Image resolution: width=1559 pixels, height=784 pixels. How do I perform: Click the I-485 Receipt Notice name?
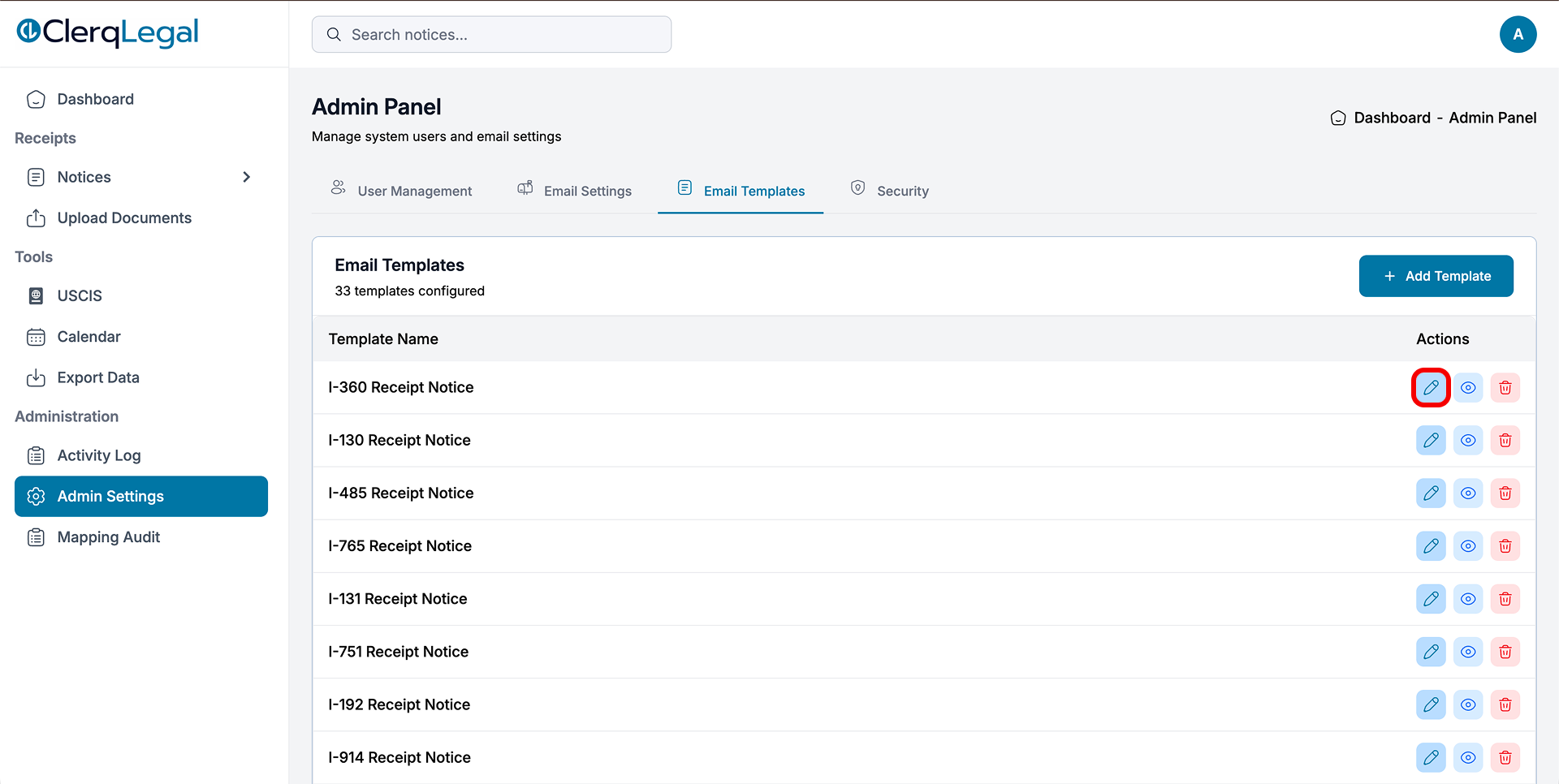coord(401,493)
